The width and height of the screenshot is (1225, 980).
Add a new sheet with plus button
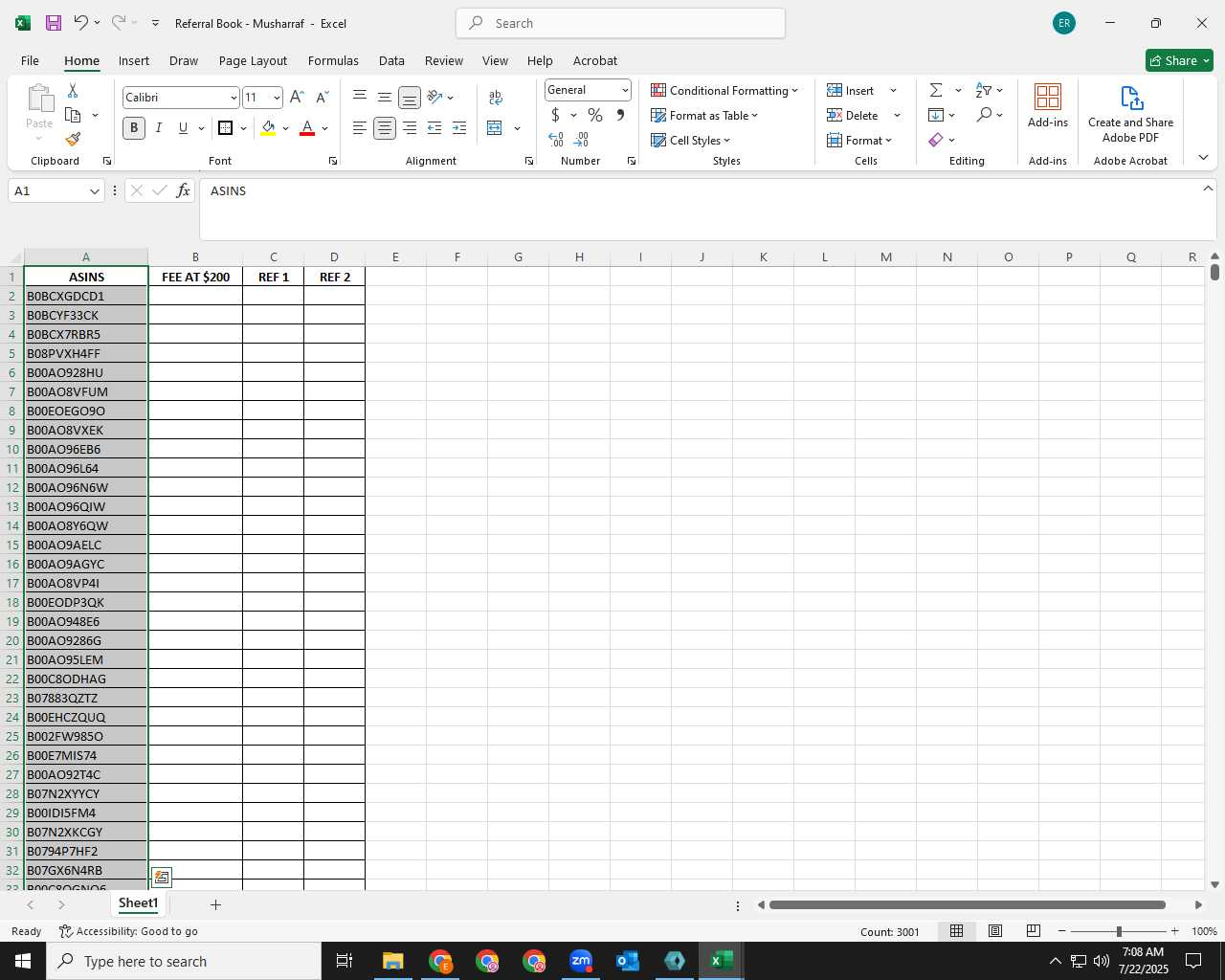(x=215, y=904)
